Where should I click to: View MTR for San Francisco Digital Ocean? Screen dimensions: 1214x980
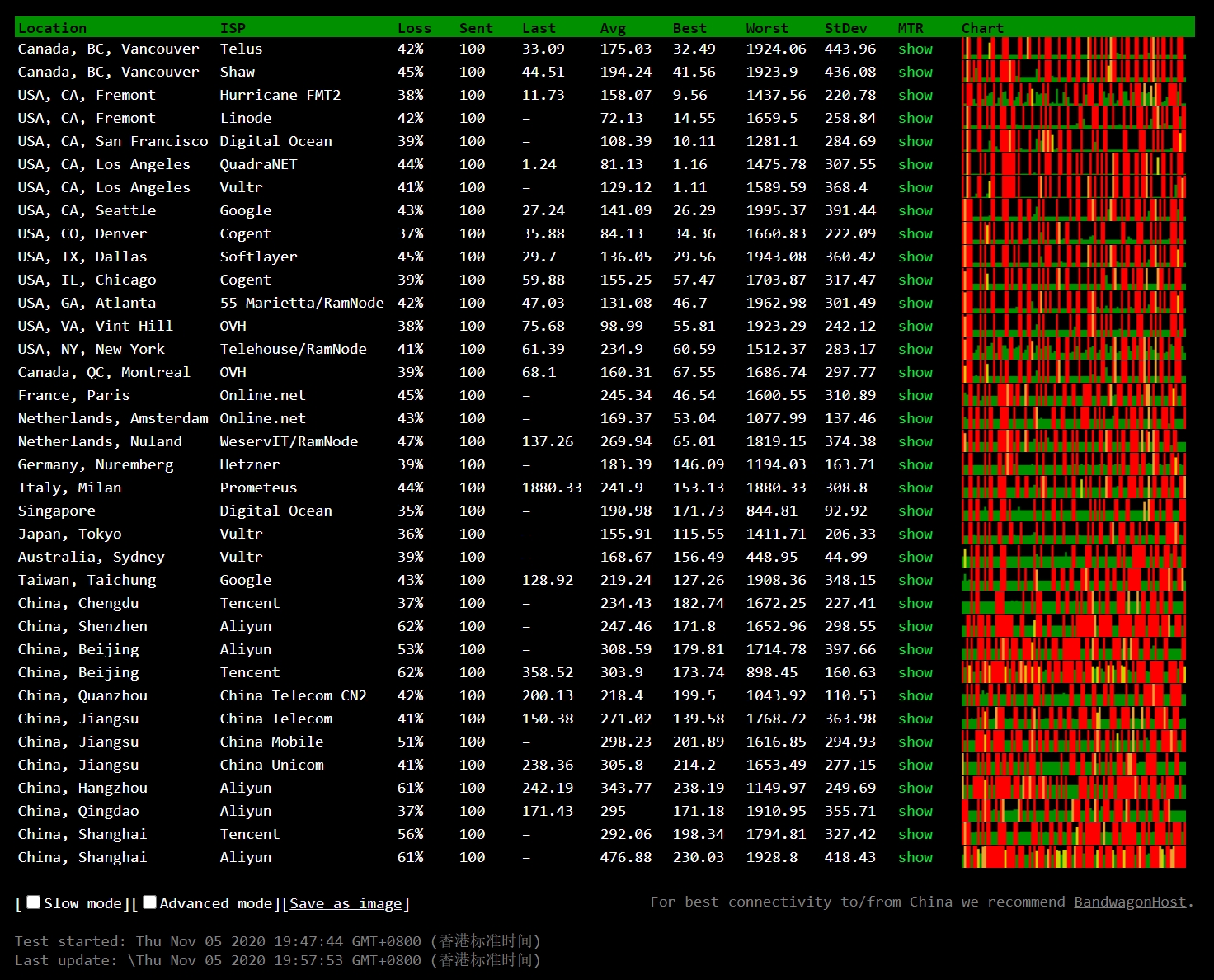pos(915,141)
